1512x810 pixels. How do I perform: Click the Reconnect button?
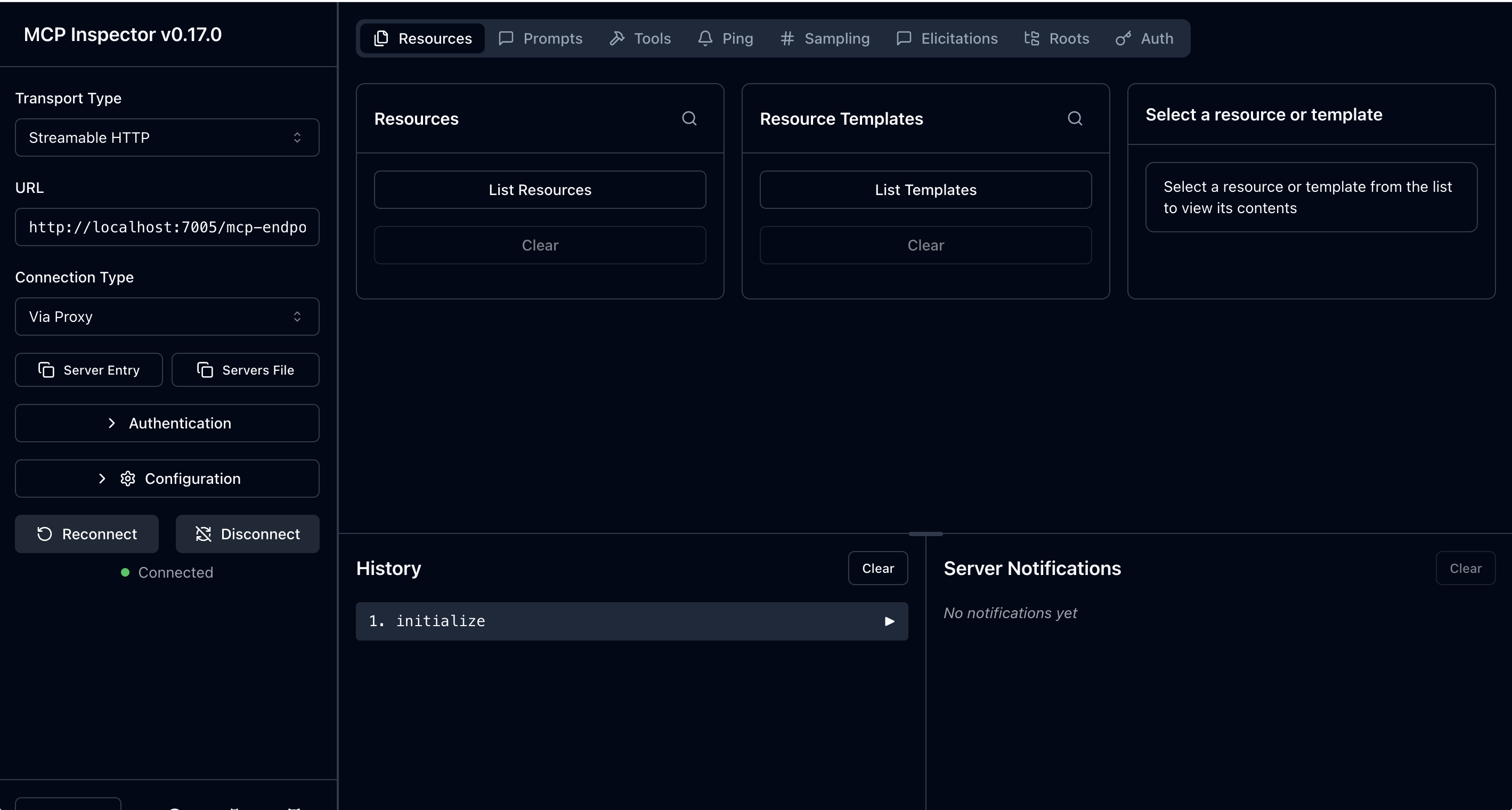87,534
